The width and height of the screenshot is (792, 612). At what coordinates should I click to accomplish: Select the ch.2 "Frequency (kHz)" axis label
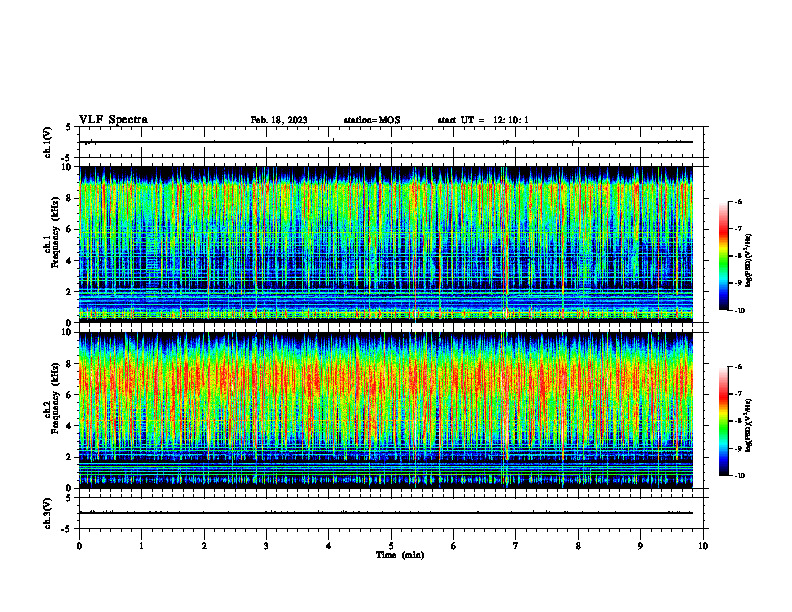(55, 398)
